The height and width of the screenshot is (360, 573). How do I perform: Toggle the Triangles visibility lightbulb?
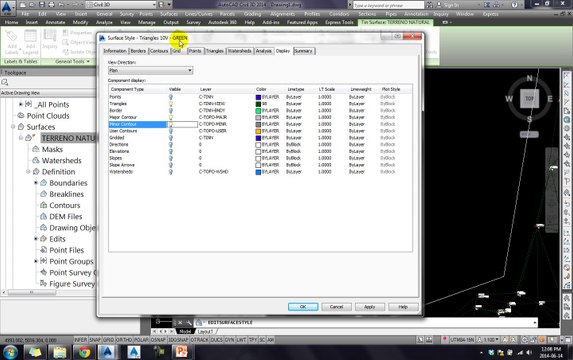click(x=170, y=104)
